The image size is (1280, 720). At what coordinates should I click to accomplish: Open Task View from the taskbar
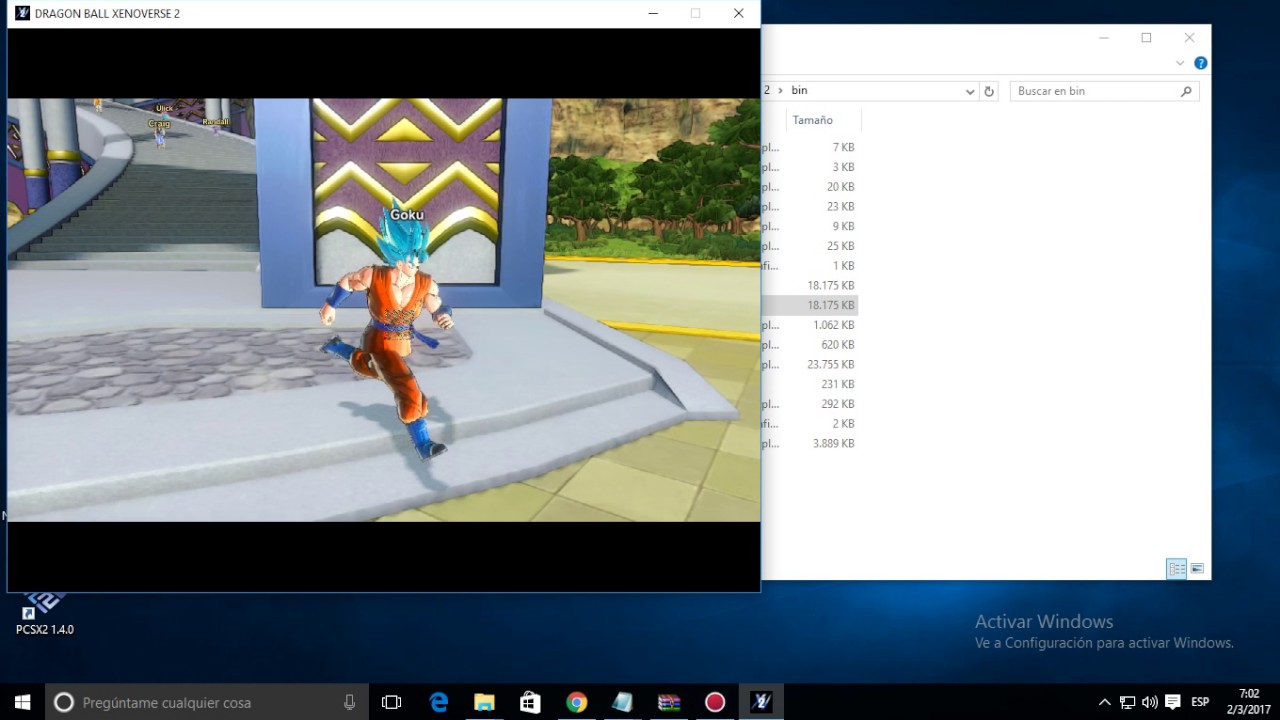click(x=392, y=702)
